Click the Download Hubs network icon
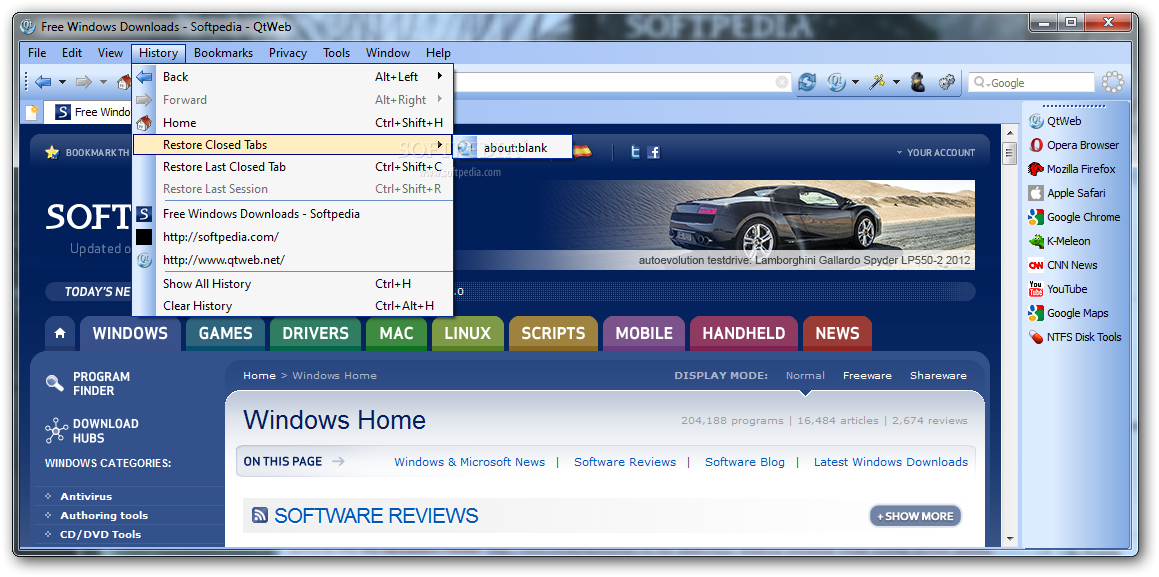Viewport: 1159px width, 577px height. pyautogui.click(x=56, y=431)
